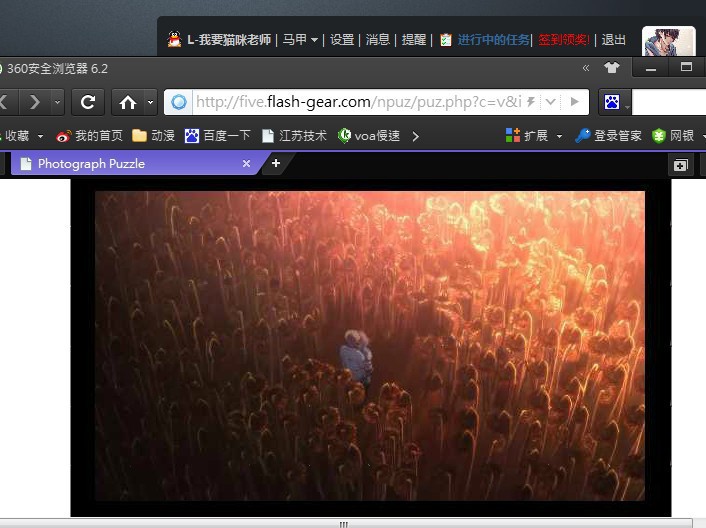Click the 设置 settings link
The image size is (706, 528).
(x=342, y=40)
